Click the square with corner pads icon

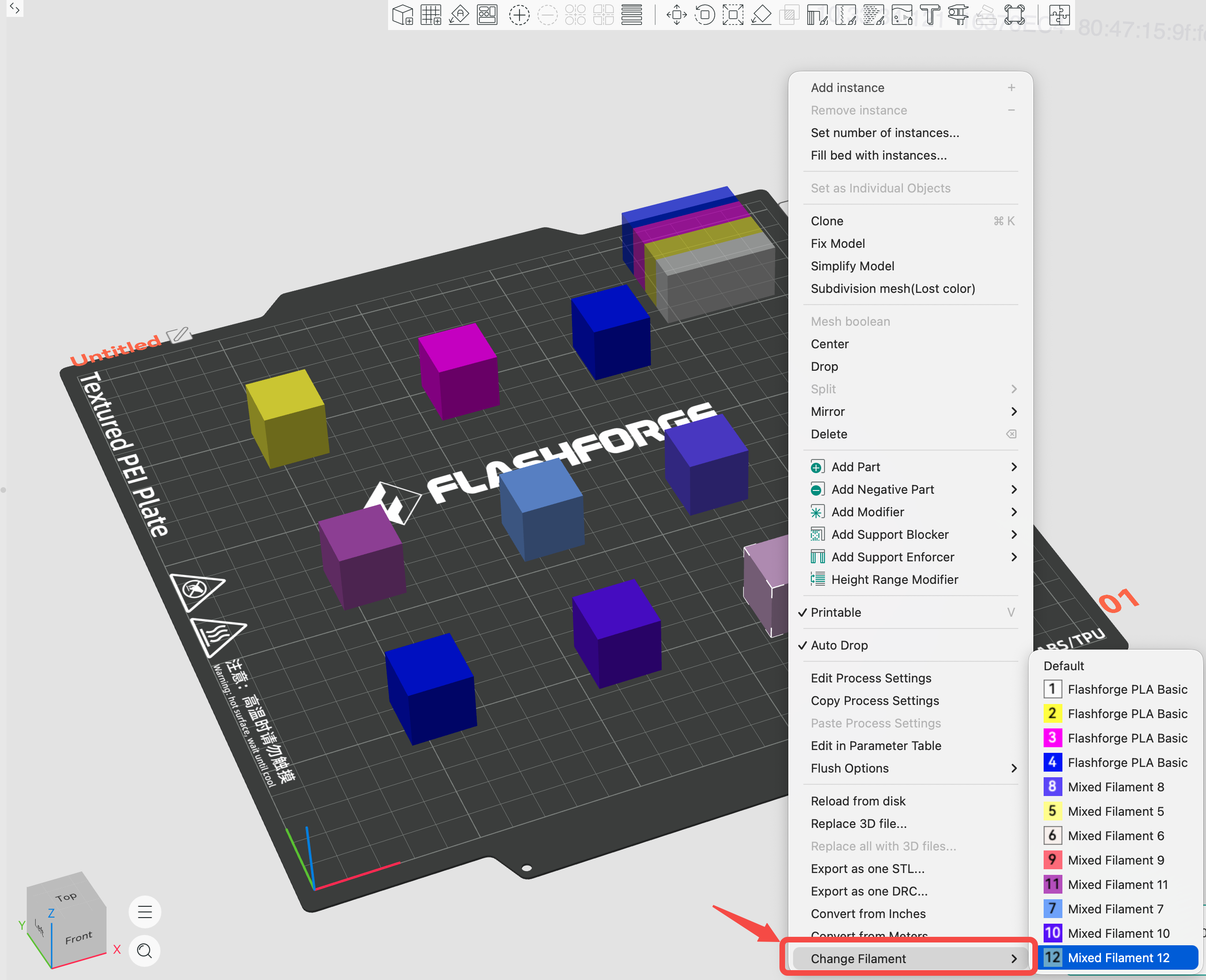[1015, 15]
